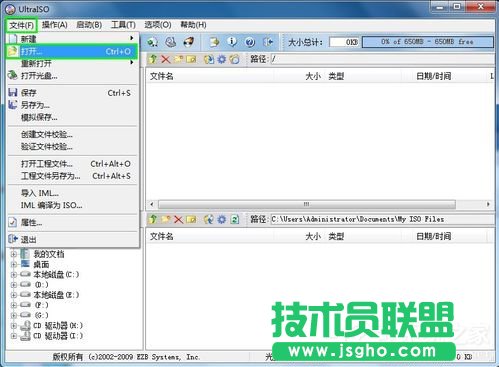Click the horizontal scrollbar thumb in upper pane
The width and height of the screenshot is (499, 367).
click(307, 204)
